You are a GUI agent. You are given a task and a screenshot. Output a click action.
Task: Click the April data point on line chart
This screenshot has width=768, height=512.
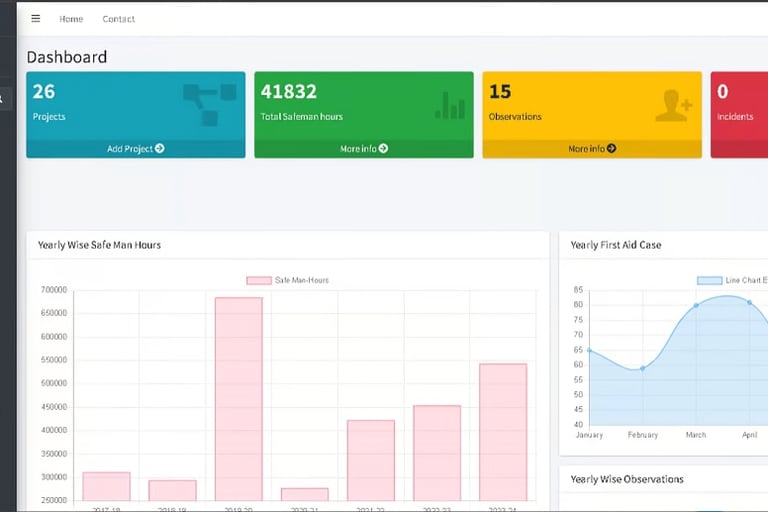(x=749, y=302)
